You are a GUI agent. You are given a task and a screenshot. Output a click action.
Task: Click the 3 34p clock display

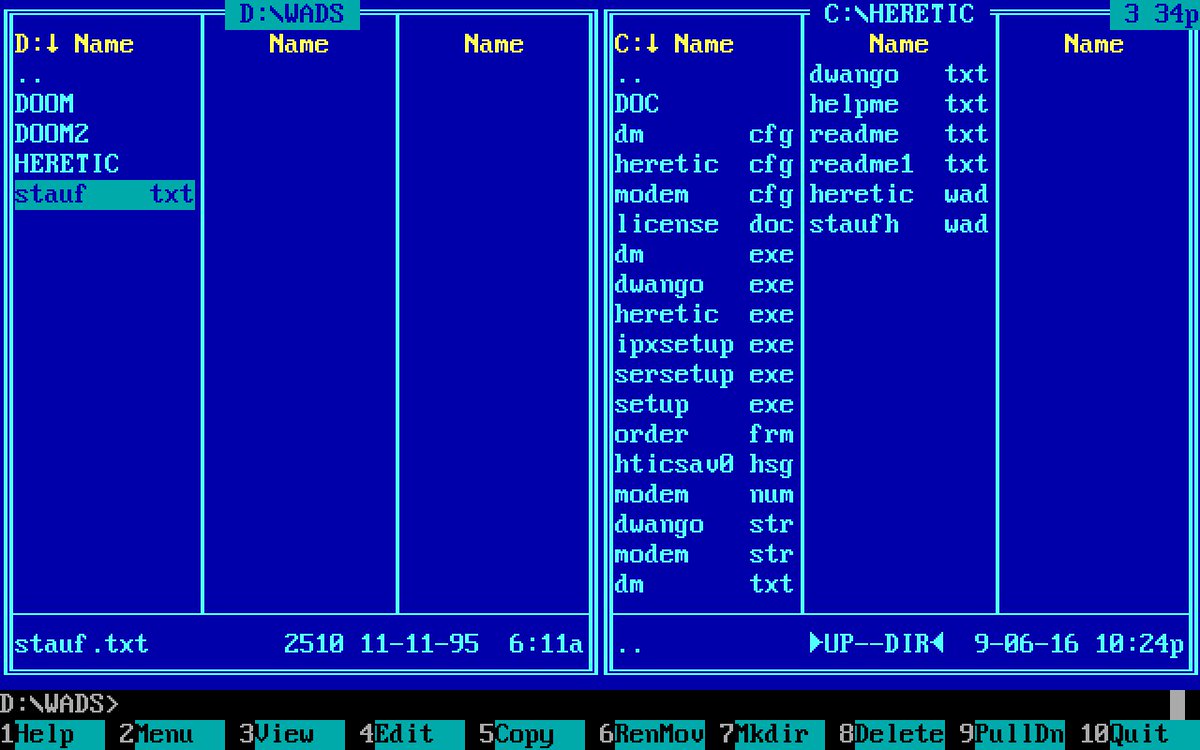click(x=1155, y=14)
